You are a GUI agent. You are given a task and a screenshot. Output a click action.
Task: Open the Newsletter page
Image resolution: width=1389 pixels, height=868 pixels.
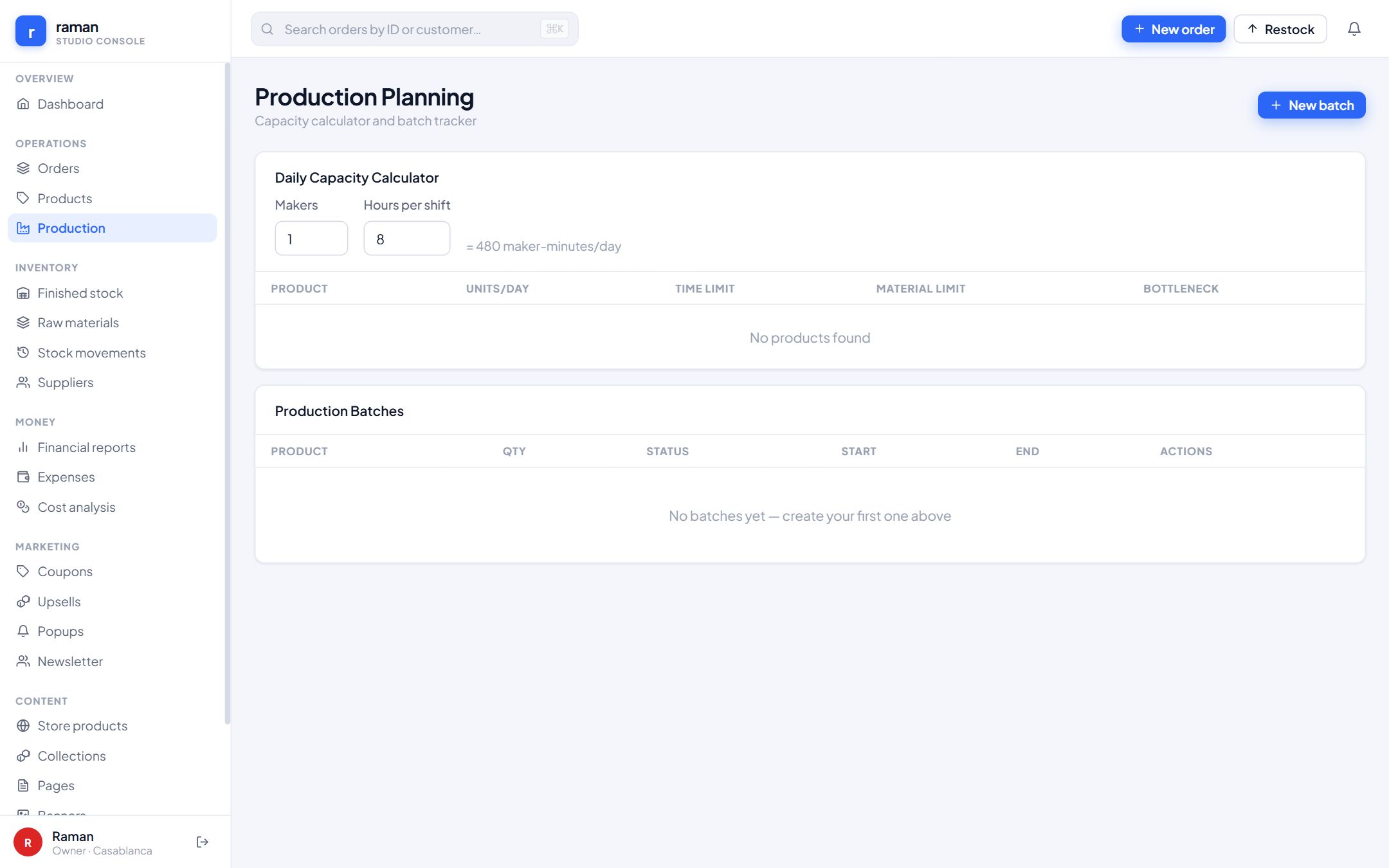coord(112,662)
